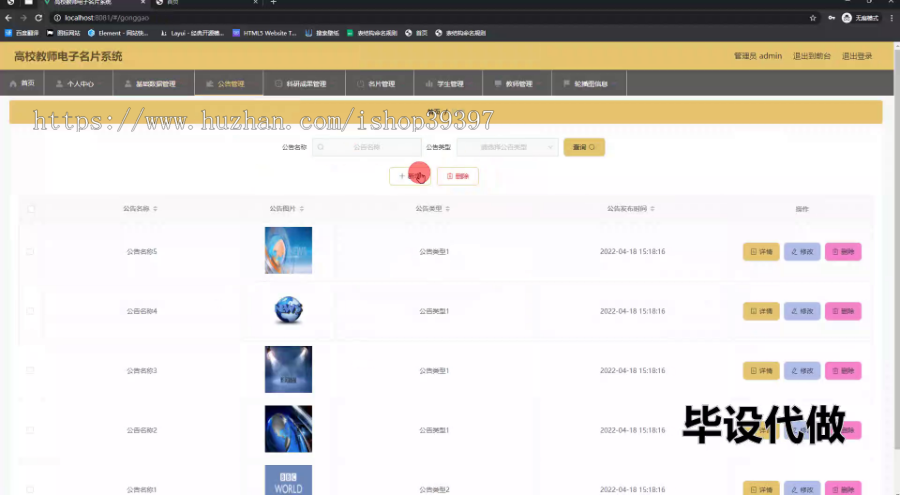The height and width of the screenshot is (495, 900).
Task: Click 修改 for row 公告名称4
Action: pyautogui.click(x=802, y=311)
